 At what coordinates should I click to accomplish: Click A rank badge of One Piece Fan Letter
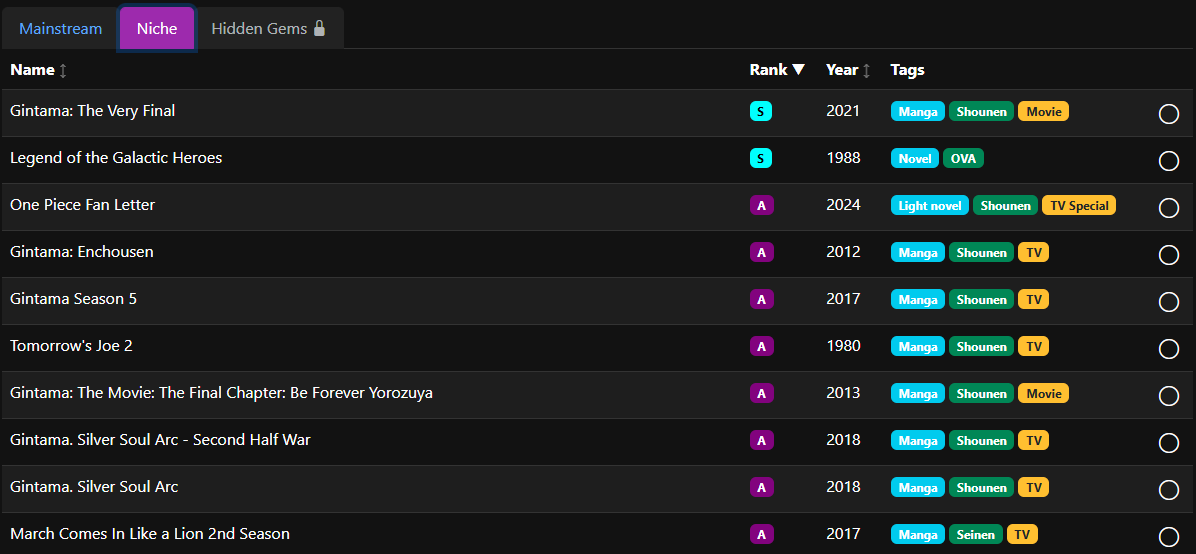[x=761, y=205]
